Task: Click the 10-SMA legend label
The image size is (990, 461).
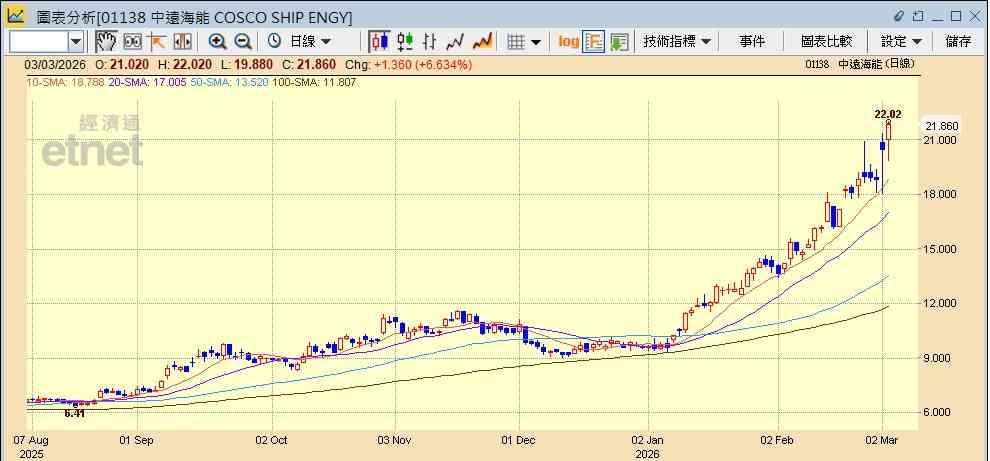Action: point(64,82)
